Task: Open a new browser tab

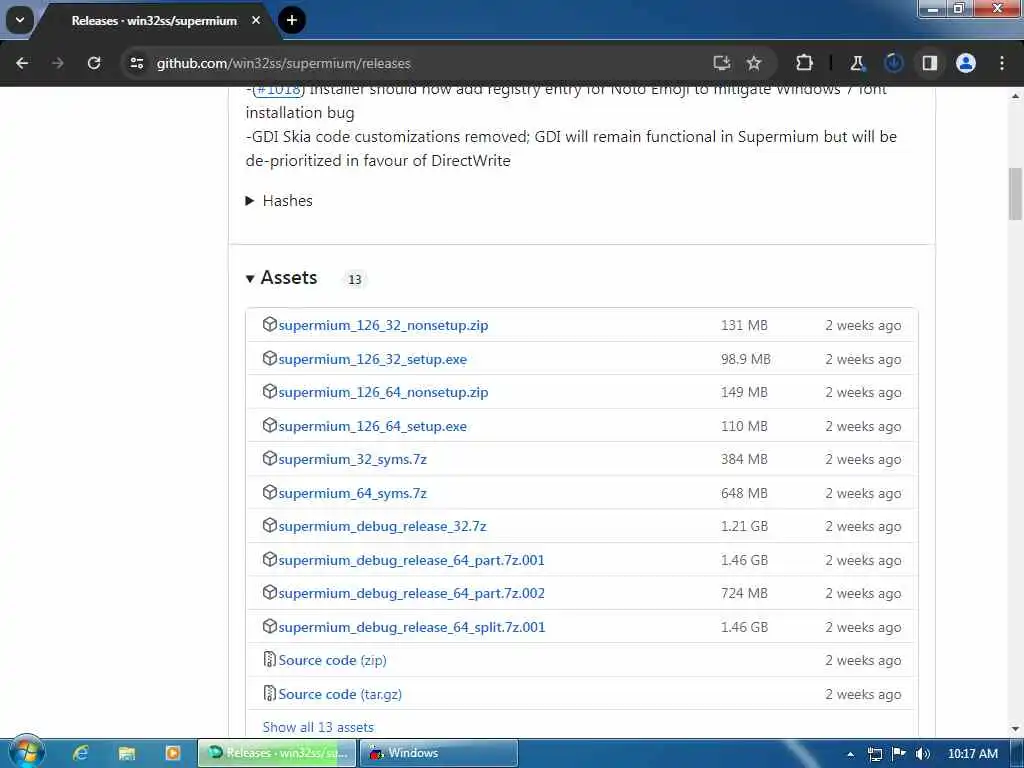Action: [x=291, y=20]
